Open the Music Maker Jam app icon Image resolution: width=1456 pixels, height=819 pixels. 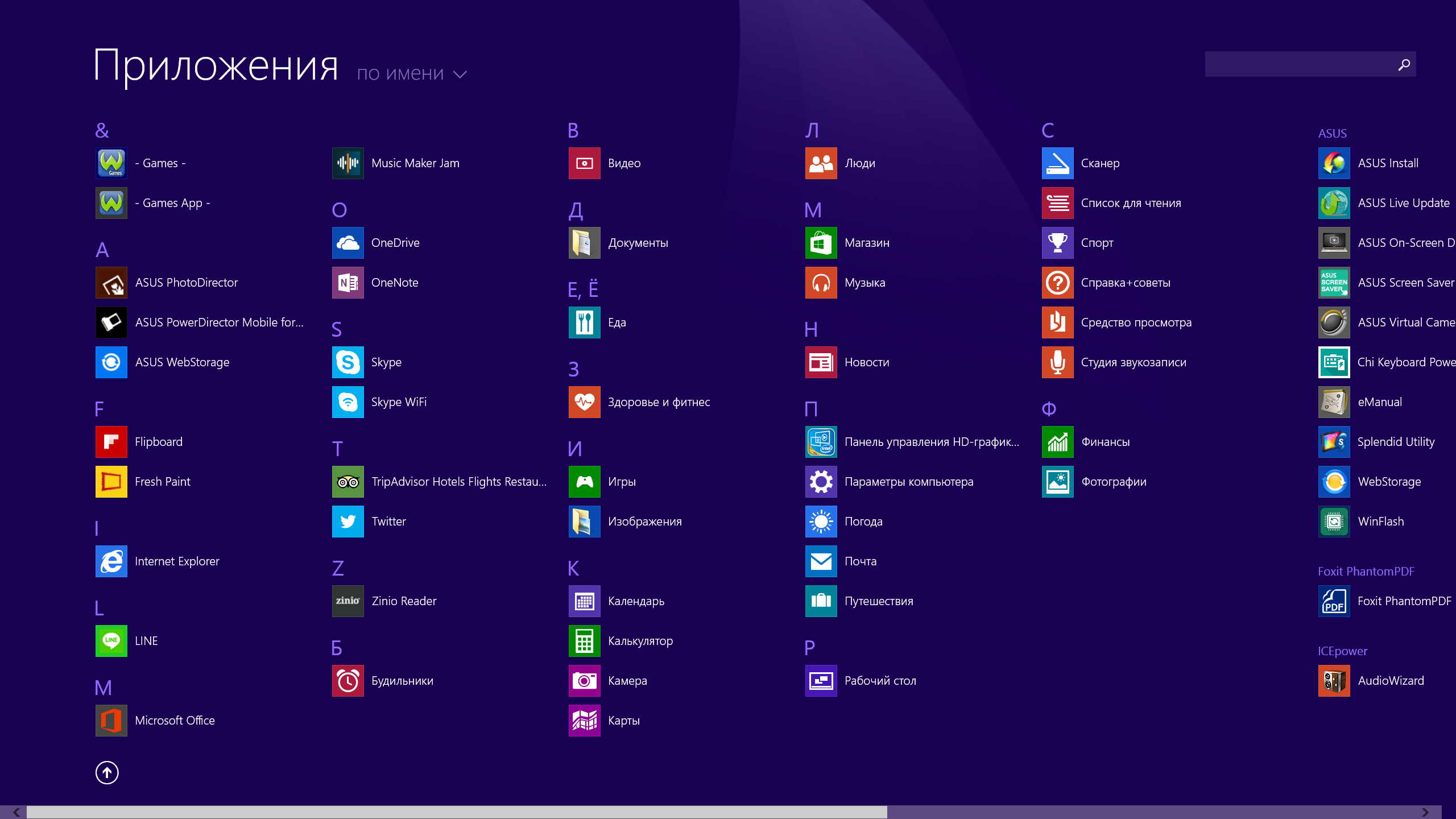tap(348, 163)
